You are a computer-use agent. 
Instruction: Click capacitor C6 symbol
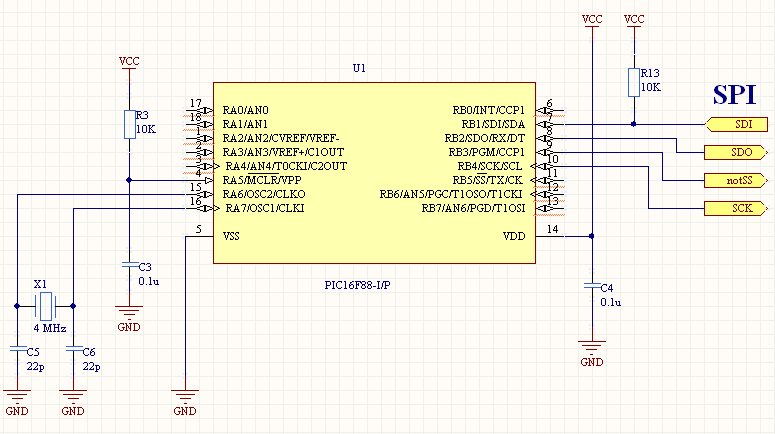(73, 349)
